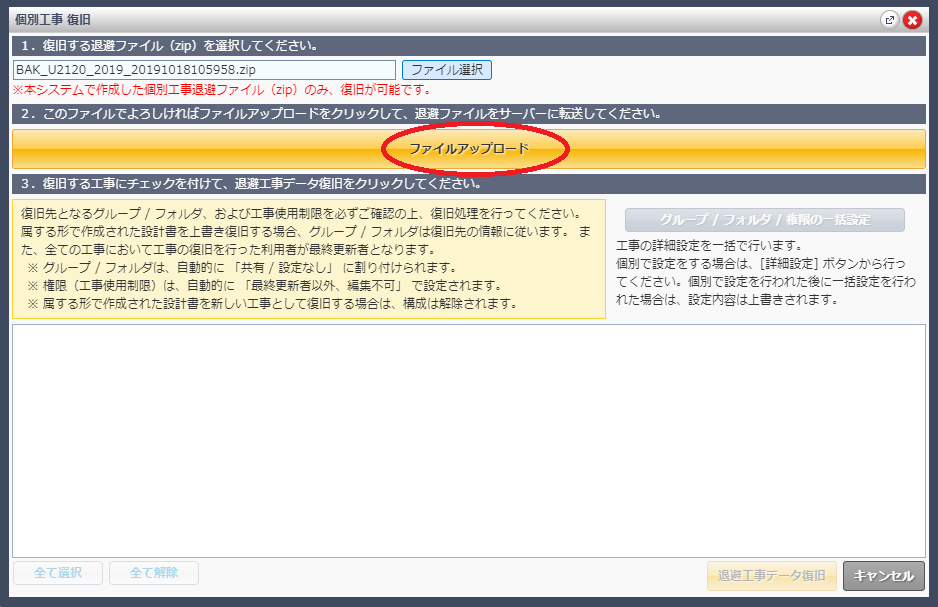Click the 個別工事 復旧 title text

53,20
